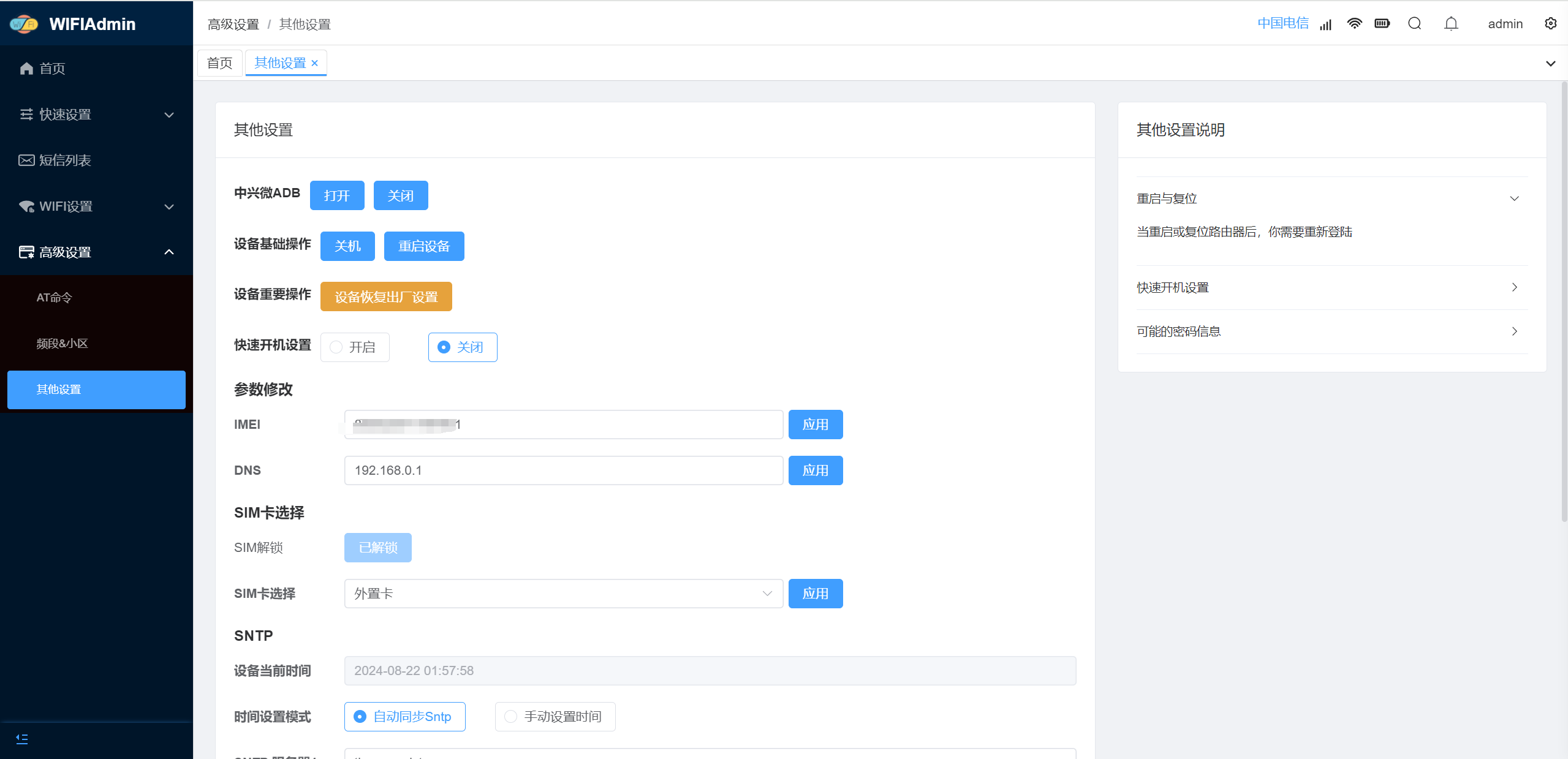This screenshot has height=759, width=1568.
Task: Select 关闭 for fast boot setting
Action: point(463,347)
